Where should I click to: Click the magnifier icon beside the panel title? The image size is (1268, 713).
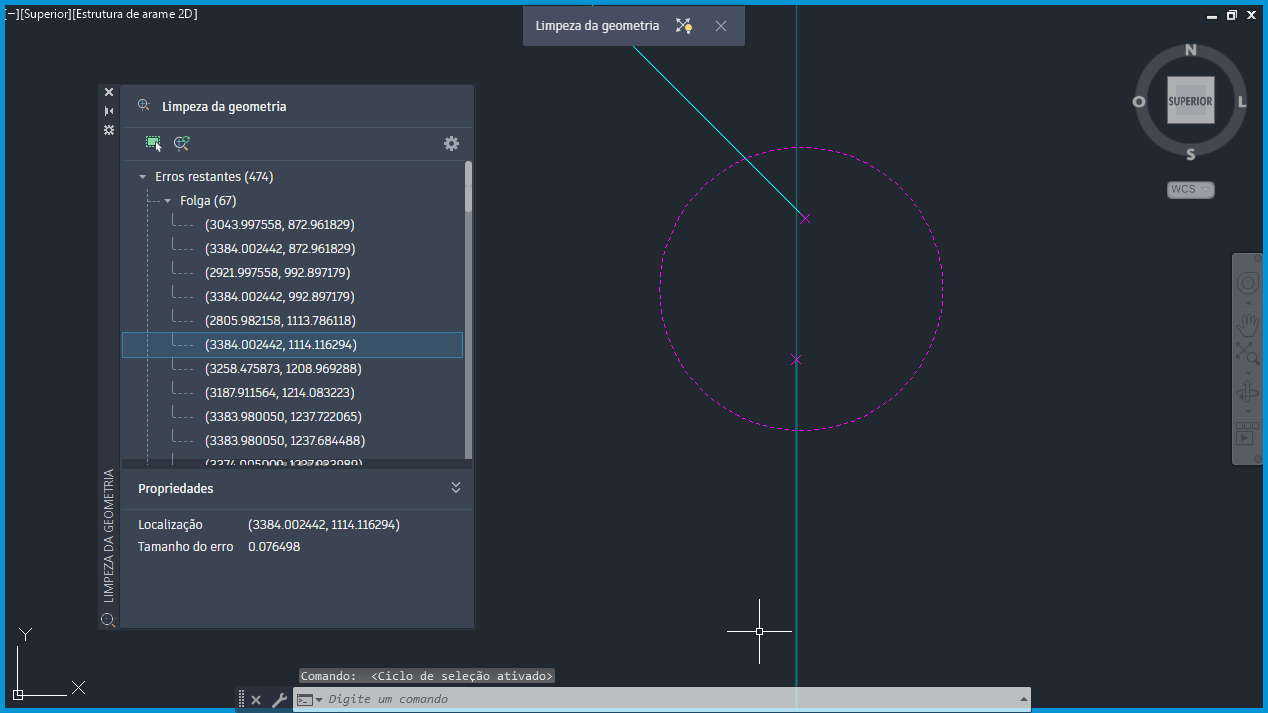click(x=144, y=105)
